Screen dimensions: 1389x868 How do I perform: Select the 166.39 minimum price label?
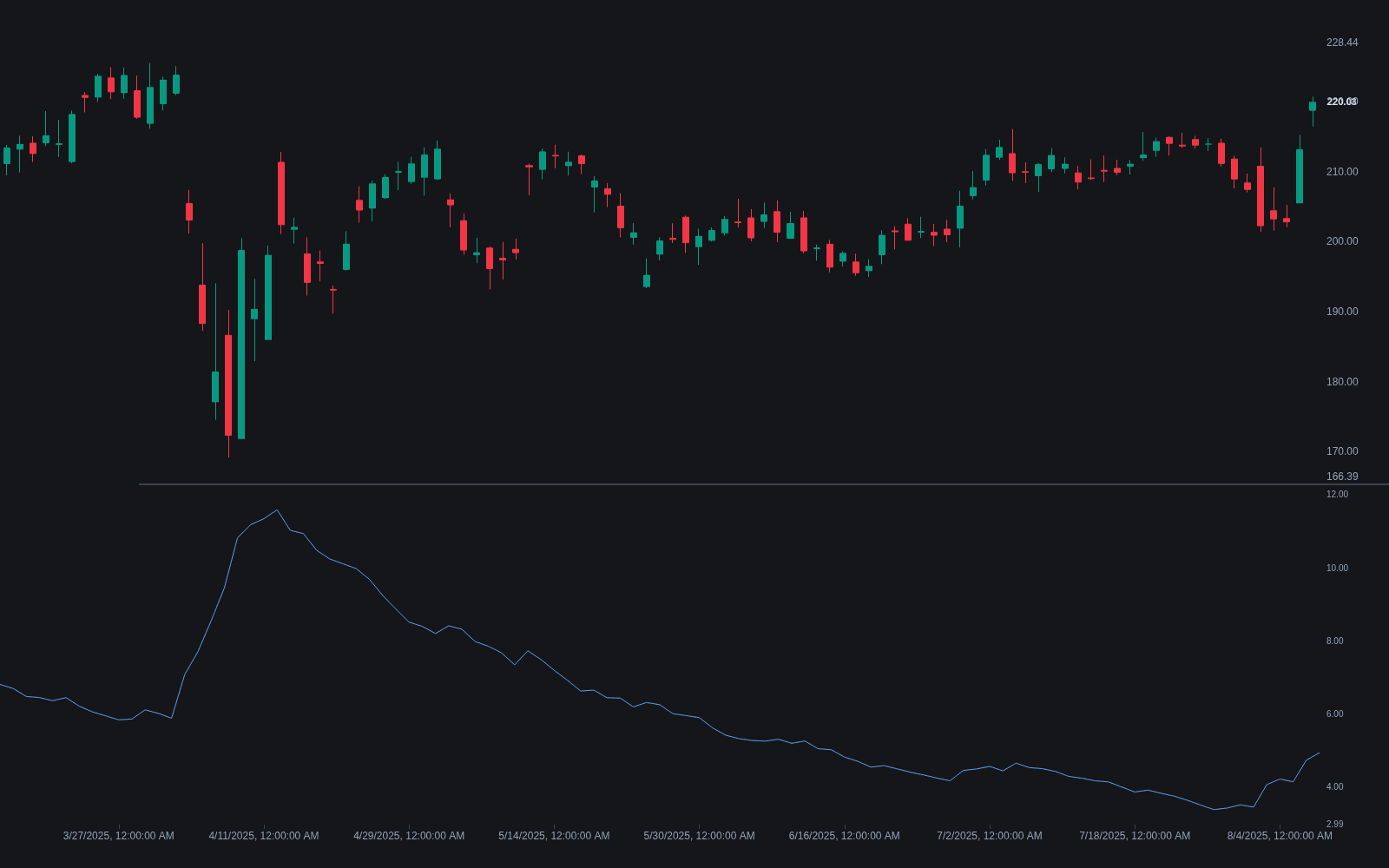(1342, 477)
